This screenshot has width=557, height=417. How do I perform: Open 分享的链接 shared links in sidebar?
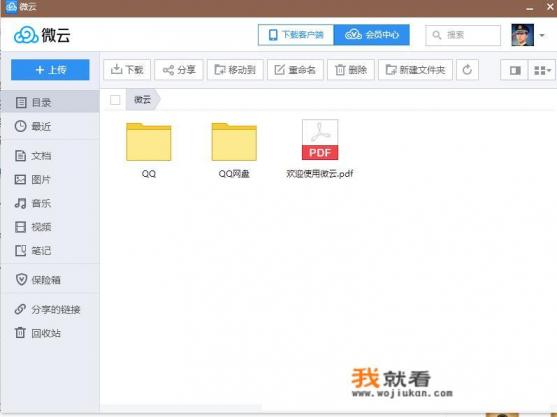(50, 309)
